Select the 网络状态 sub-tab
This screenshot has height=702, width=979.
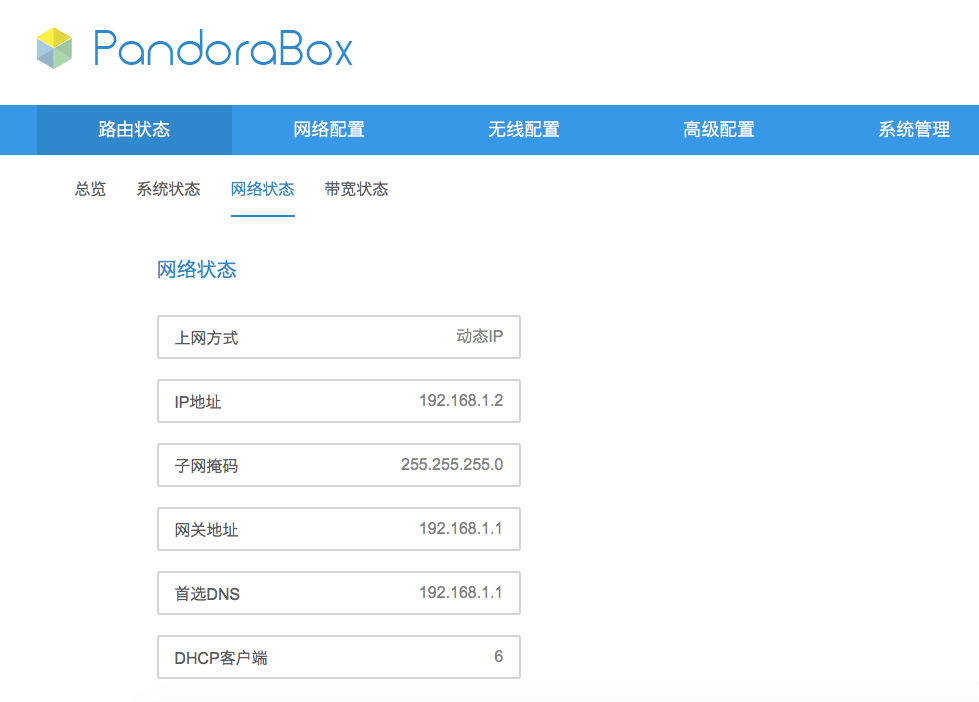[263, 189]
